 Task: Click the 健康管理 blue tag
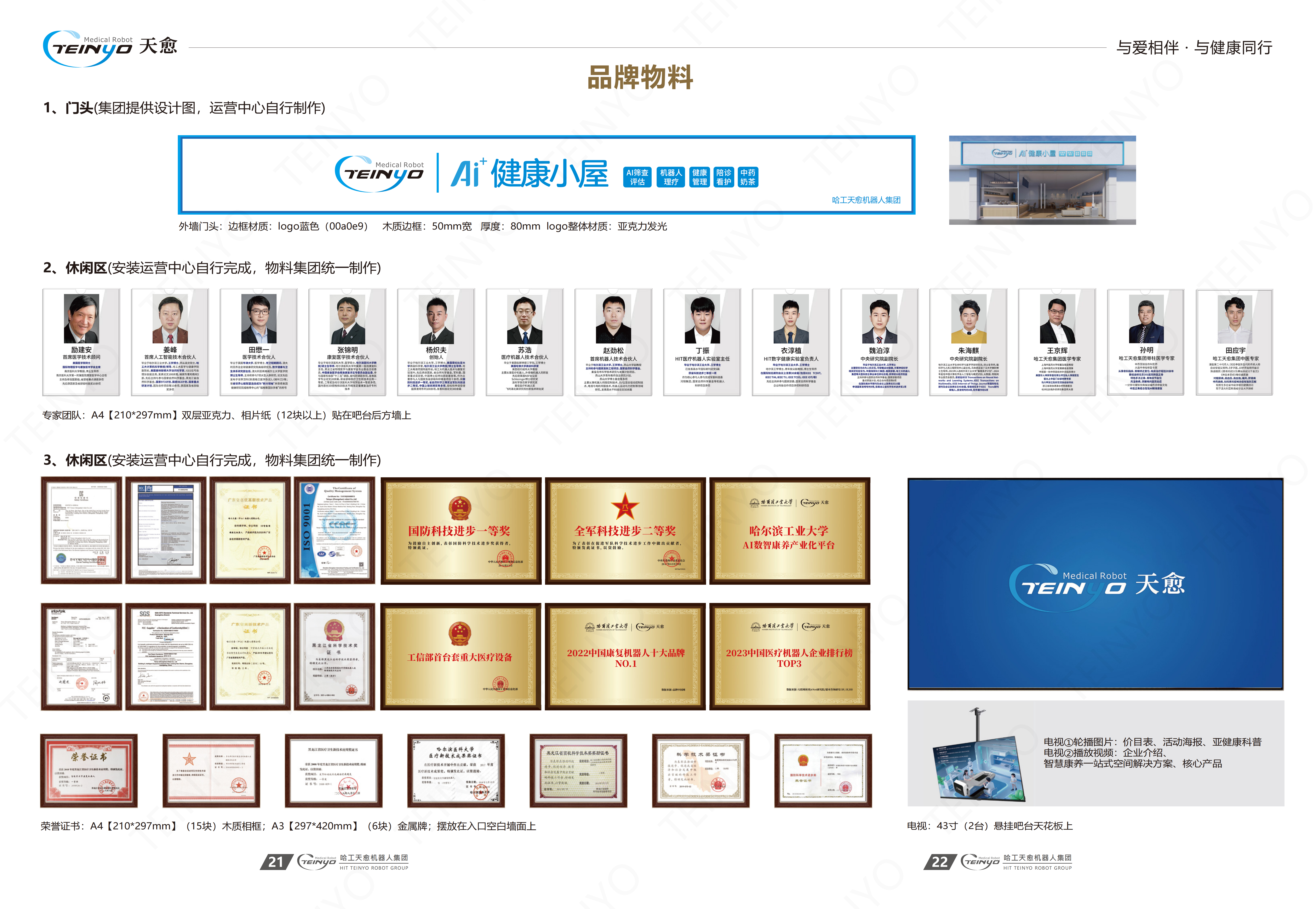(x=699, y=177)
